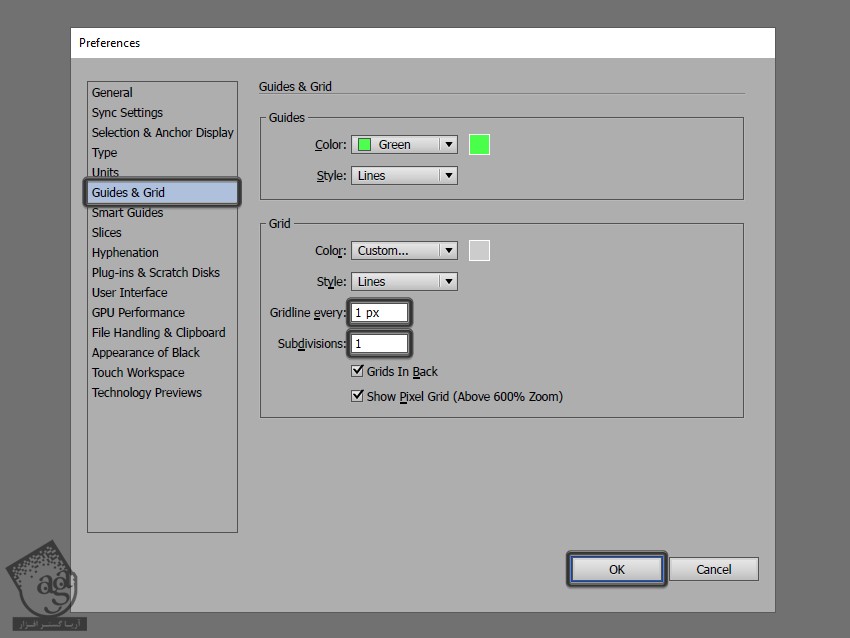Viewport: 850px width, 638px height.
Task: Expand the Grid Style dropdown
Action: click(x=404, y=281)
